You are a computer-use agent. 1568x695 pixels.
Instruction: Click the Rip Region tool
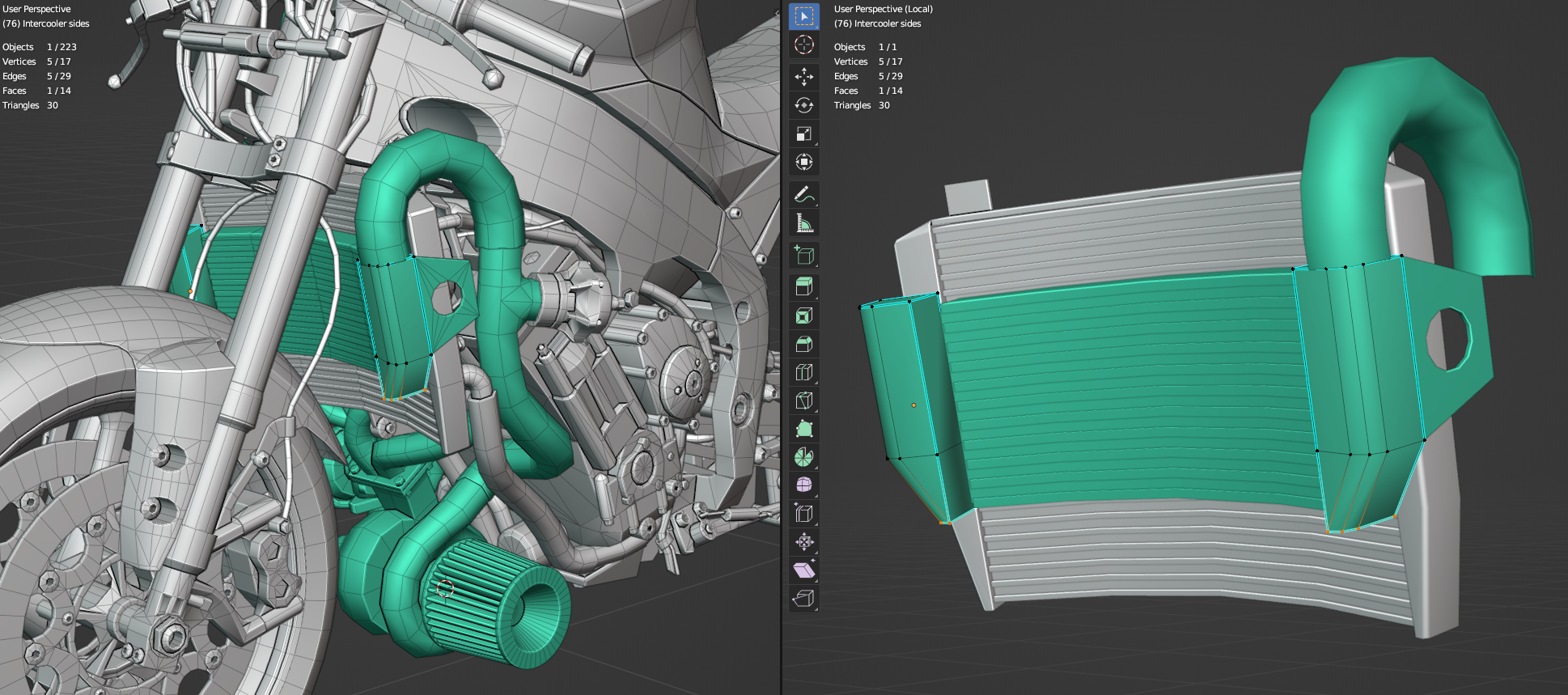803,598
